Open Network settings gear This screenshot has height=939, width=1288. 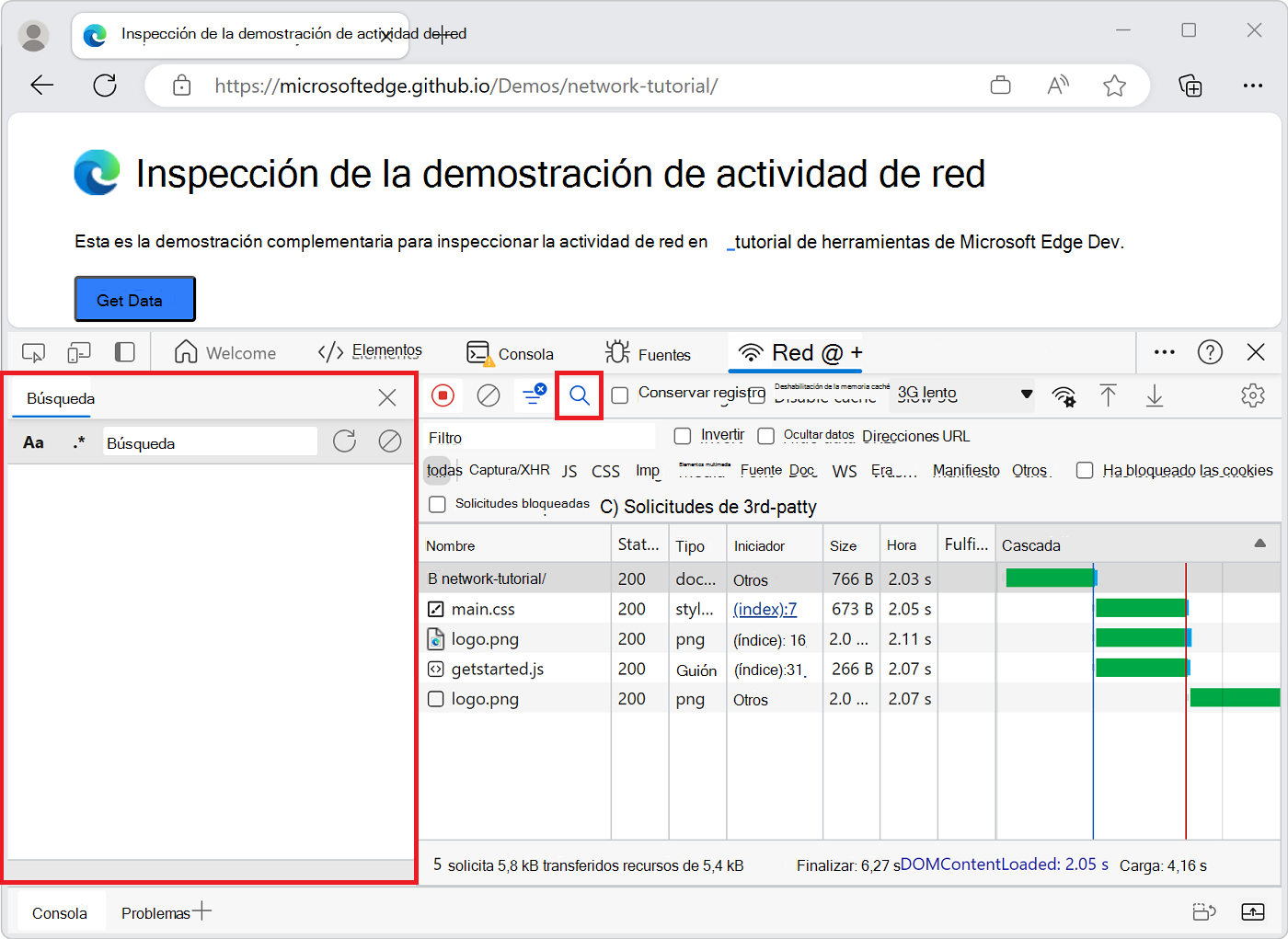pyautogui.click(x=1253, y=395)
